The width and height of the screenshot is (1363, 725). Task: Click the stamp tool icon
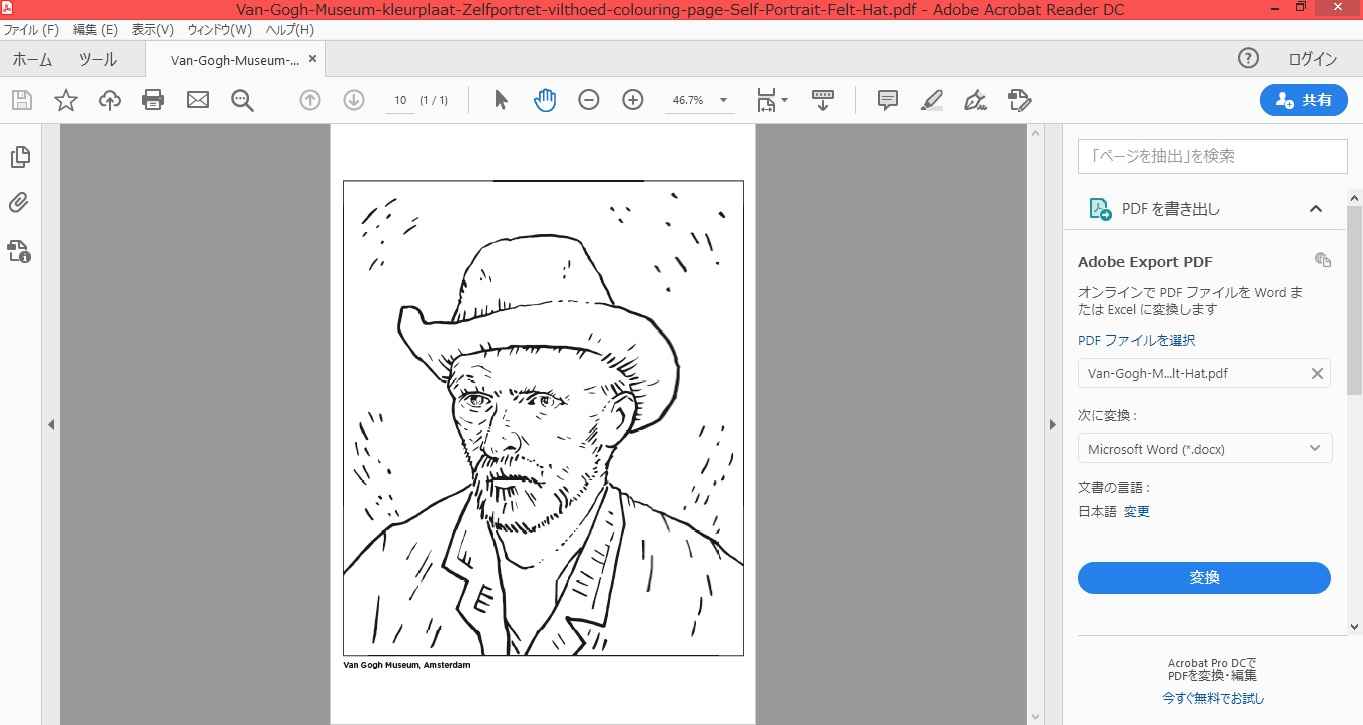click(x=1019, y=100)
